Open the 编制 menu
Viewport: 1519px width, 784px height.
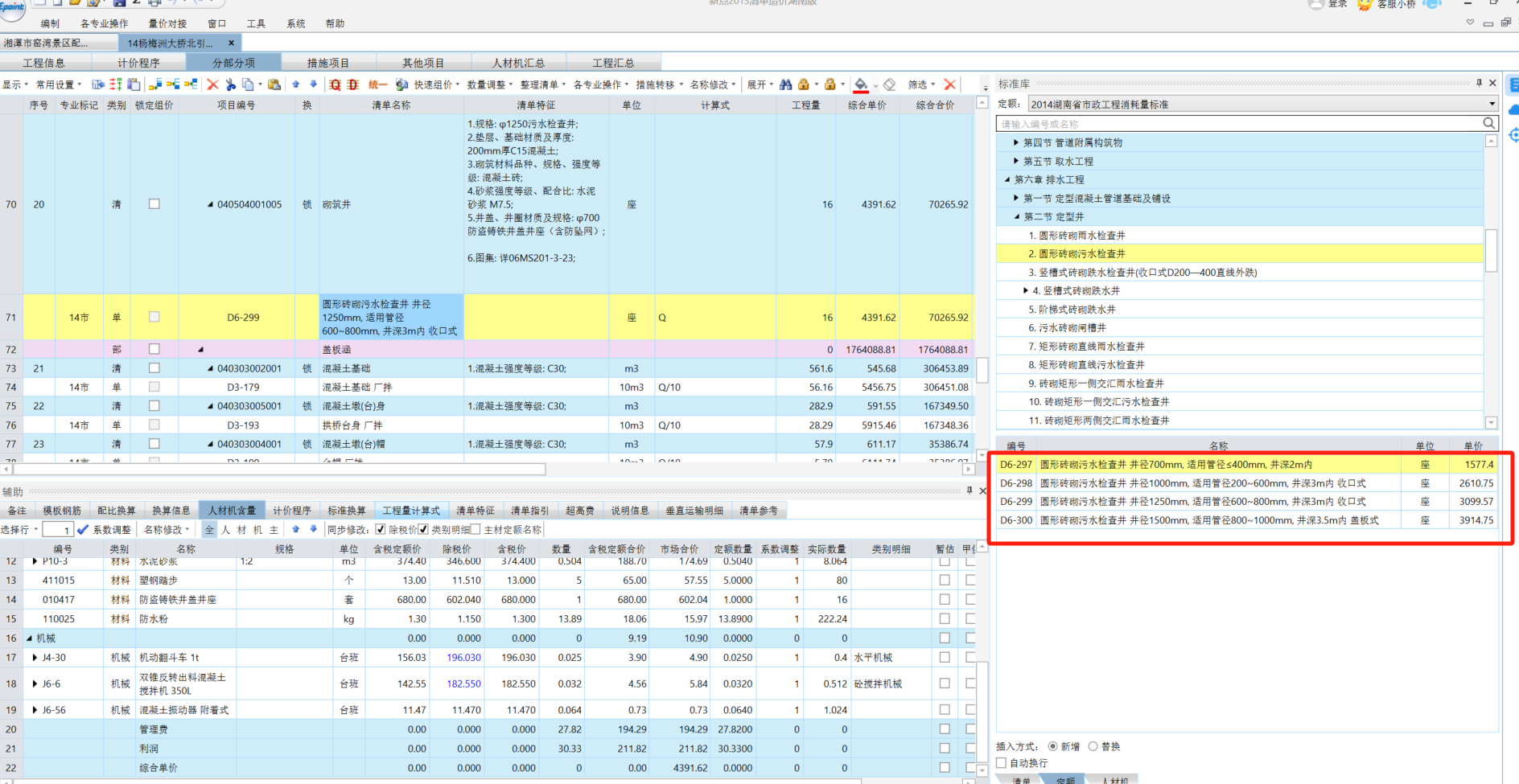click(x=50, y=23)
